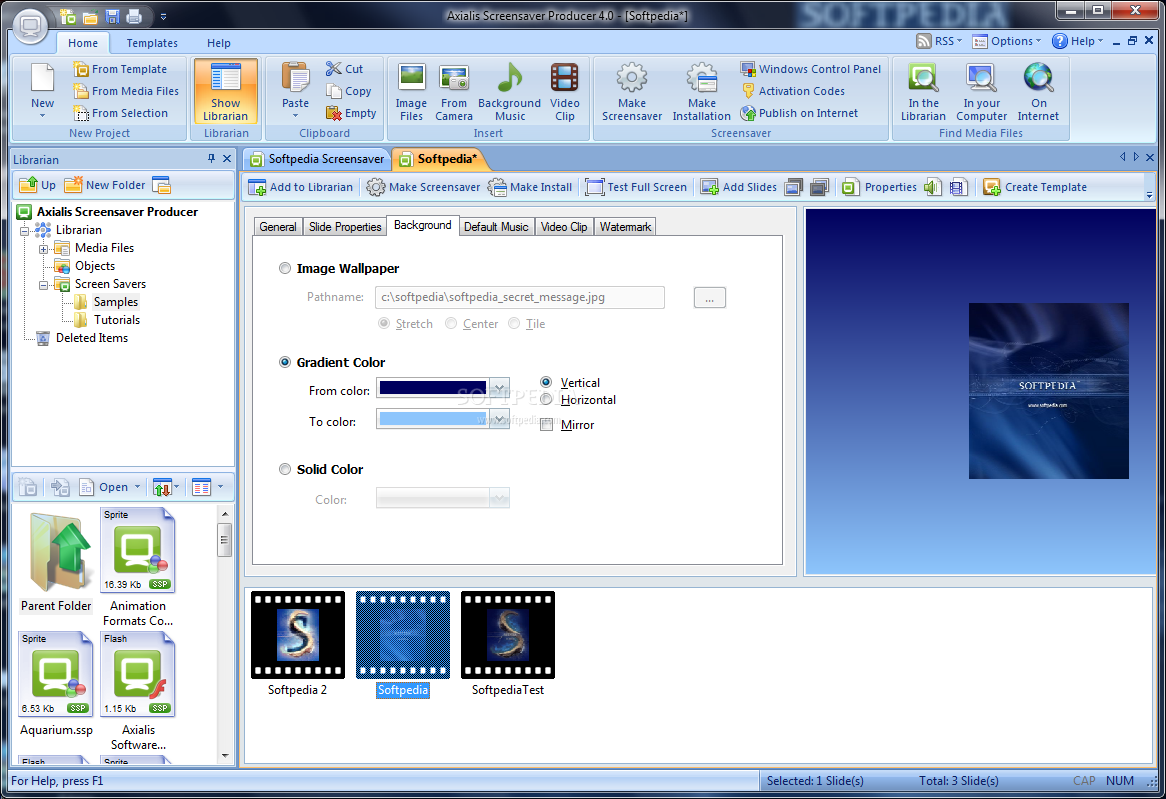
Task: Empty the clipboard
Action: point(351,113)
